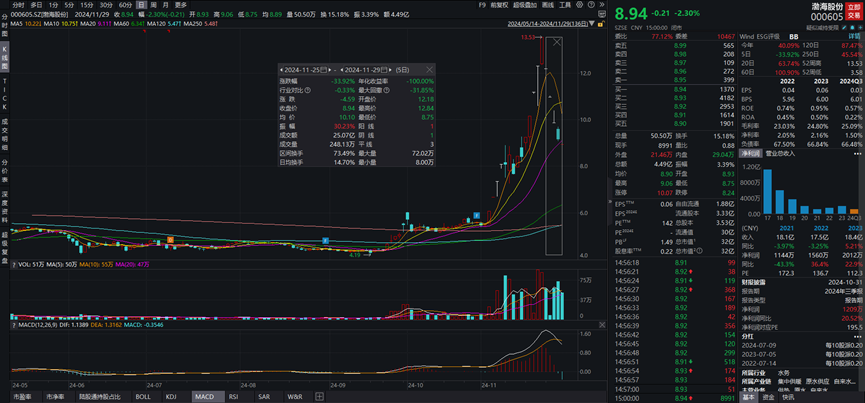
Task: Open the 前复权 adjustment dropdown
Action: tap(499, 4)
